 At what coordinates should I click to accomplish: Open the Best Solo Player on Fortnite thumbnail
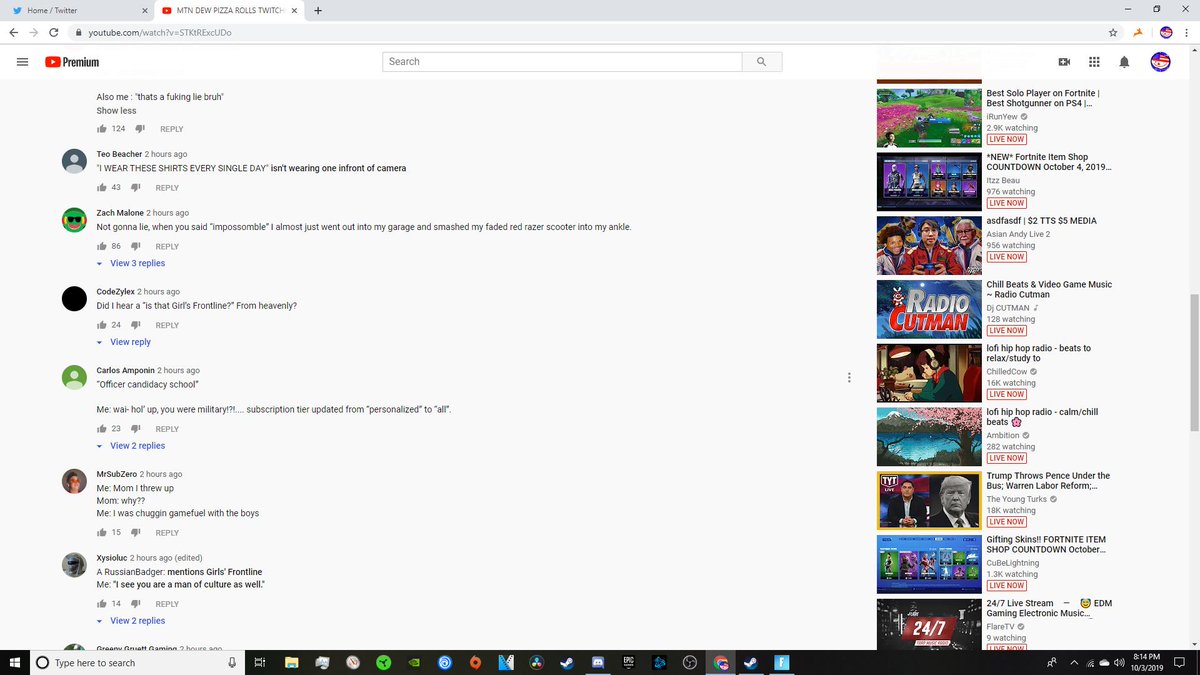(x=929, y=118)
